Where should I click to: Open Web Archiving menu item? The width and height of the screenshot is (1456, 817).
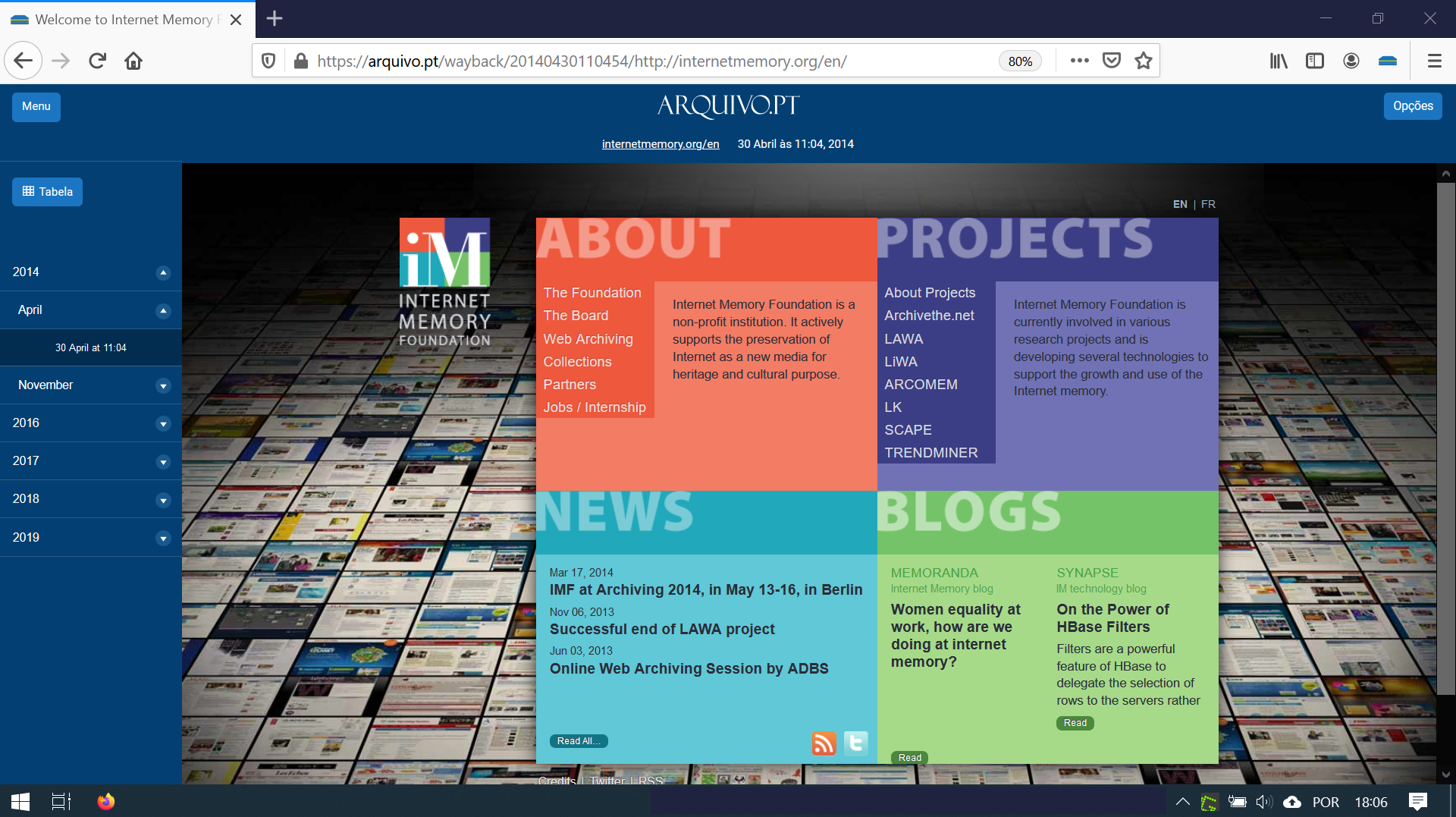pyautogui.click(x=588, y=339)
